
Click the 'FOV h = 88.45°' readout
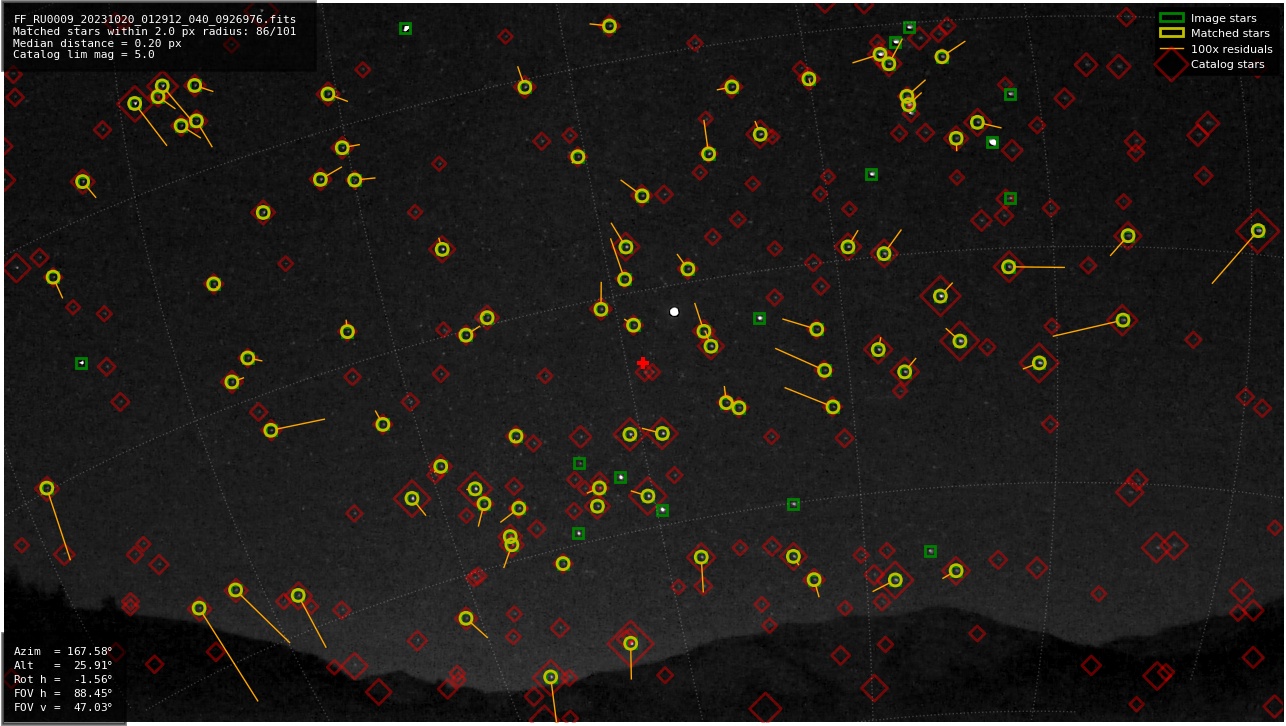click(x=63, y=694)
